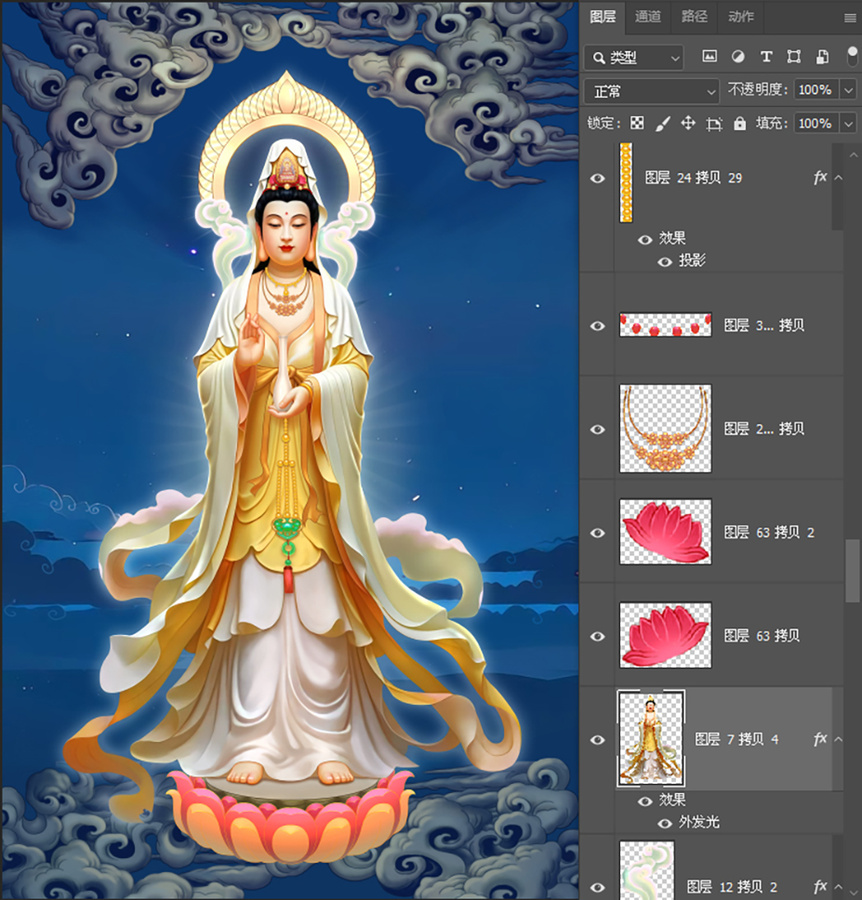
Task: Prevent auto-nesting into artboards lock icon
Action: click(x=714, y=123)
